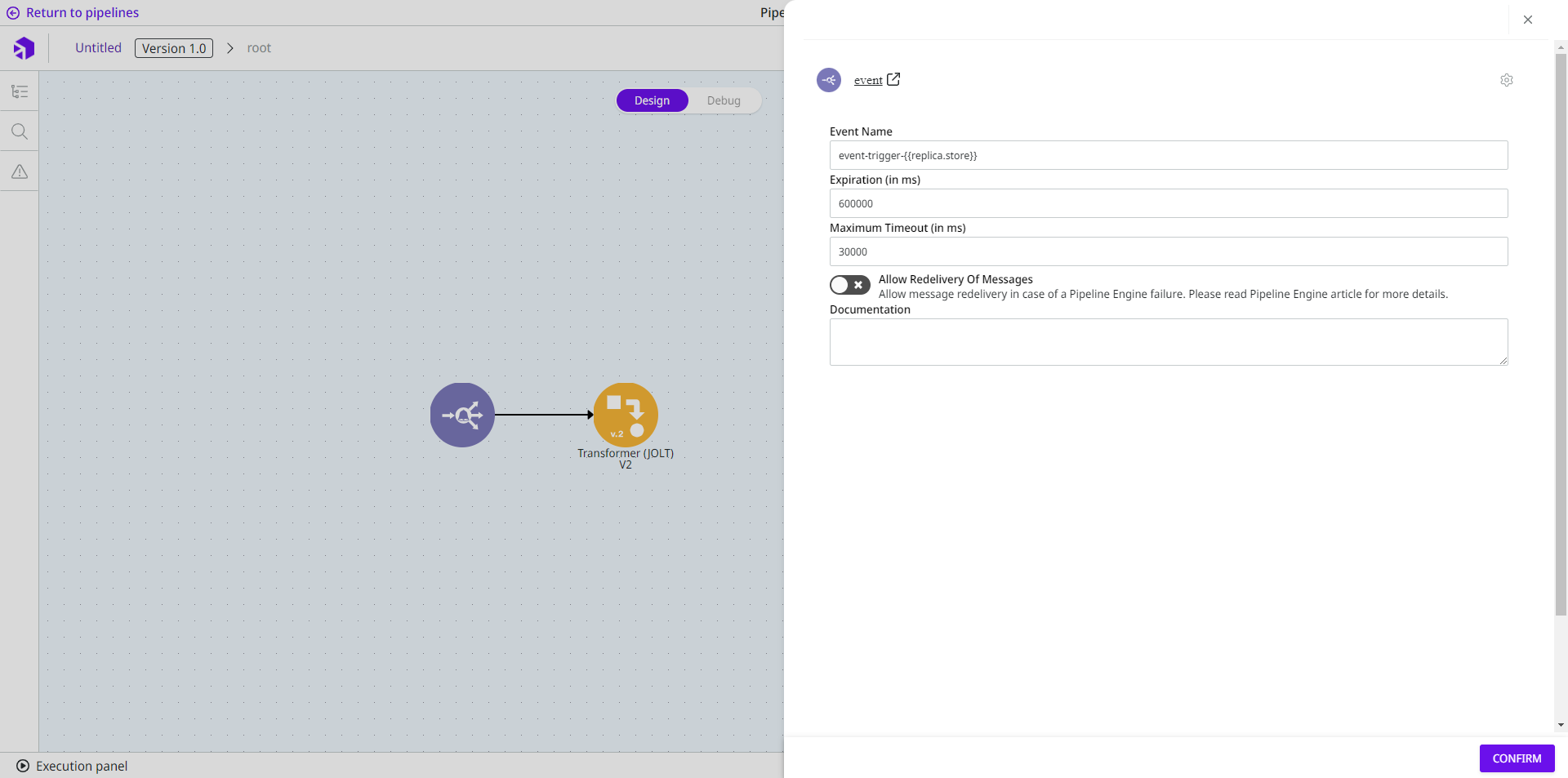Open the event settings gear icon
Image resolution: width=1568 pixels, height=778 pixels.
[x=1507, y=80]
